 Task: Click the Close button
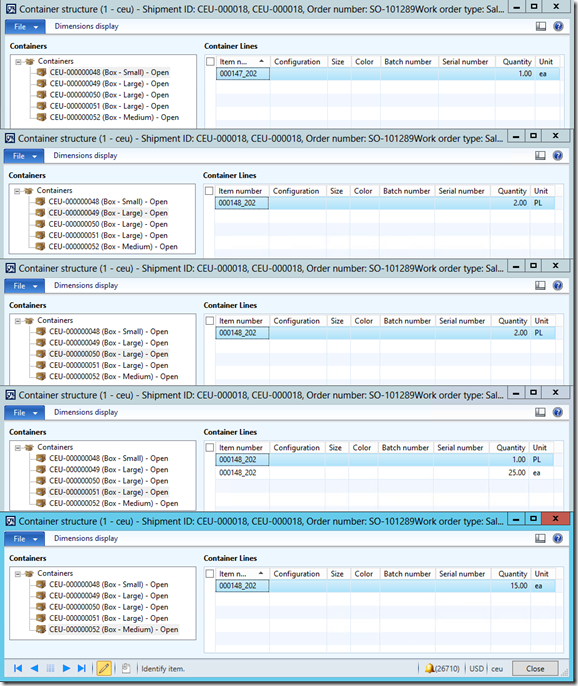pos(535,668)
